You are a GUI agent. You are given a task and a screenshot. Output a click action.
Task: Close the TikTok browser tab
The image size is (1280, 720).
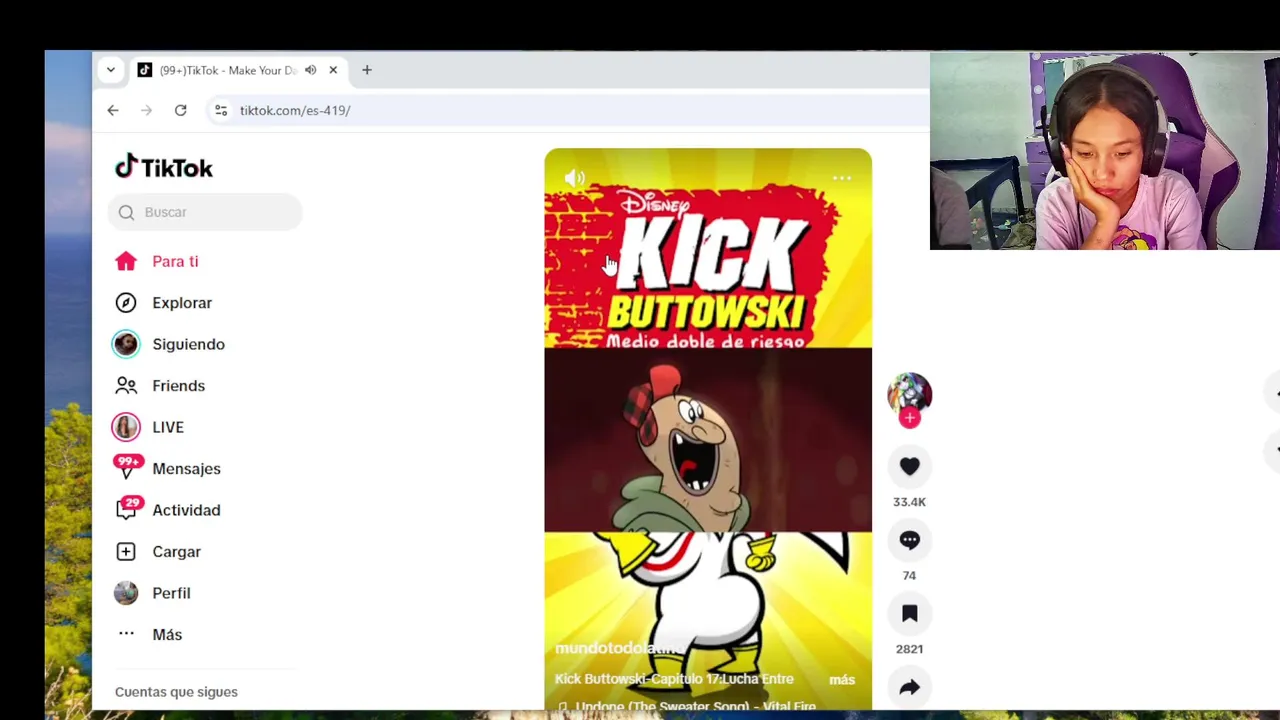pos(333,70)
